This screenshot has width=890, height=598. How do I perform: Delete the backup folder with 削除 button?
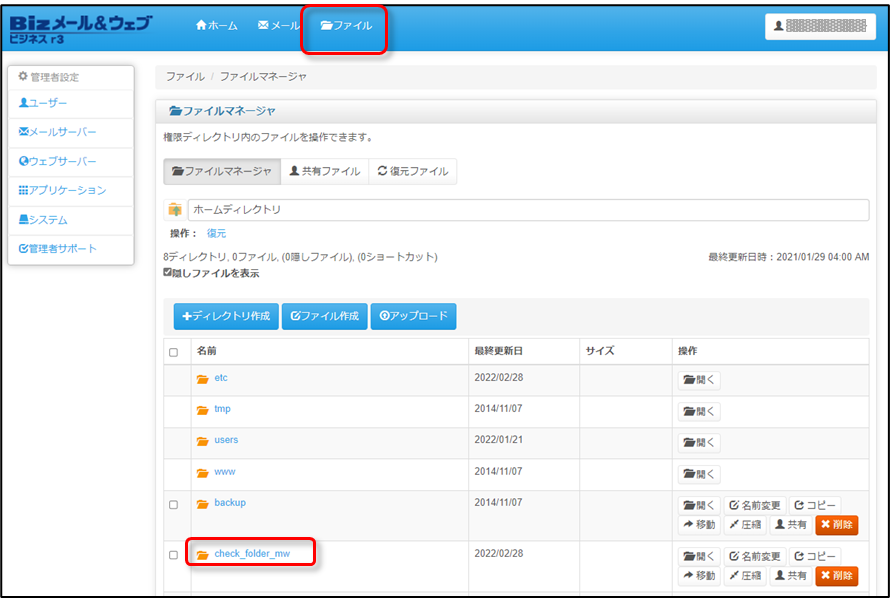coord(836,525)
